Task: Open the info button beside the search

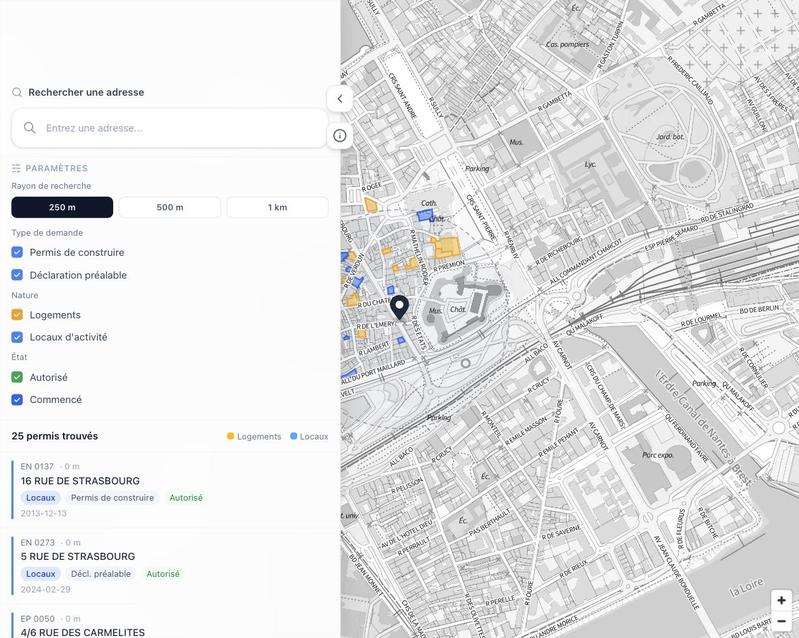Action: click(340, 136)
